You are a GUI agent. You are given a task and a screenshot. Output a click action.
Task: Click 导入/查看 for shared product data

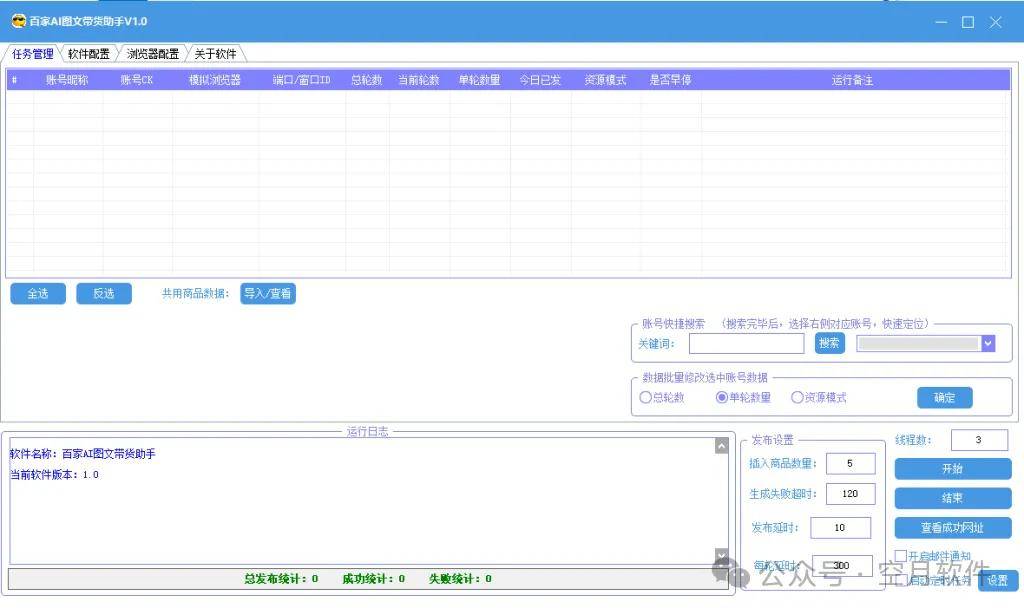268,293
